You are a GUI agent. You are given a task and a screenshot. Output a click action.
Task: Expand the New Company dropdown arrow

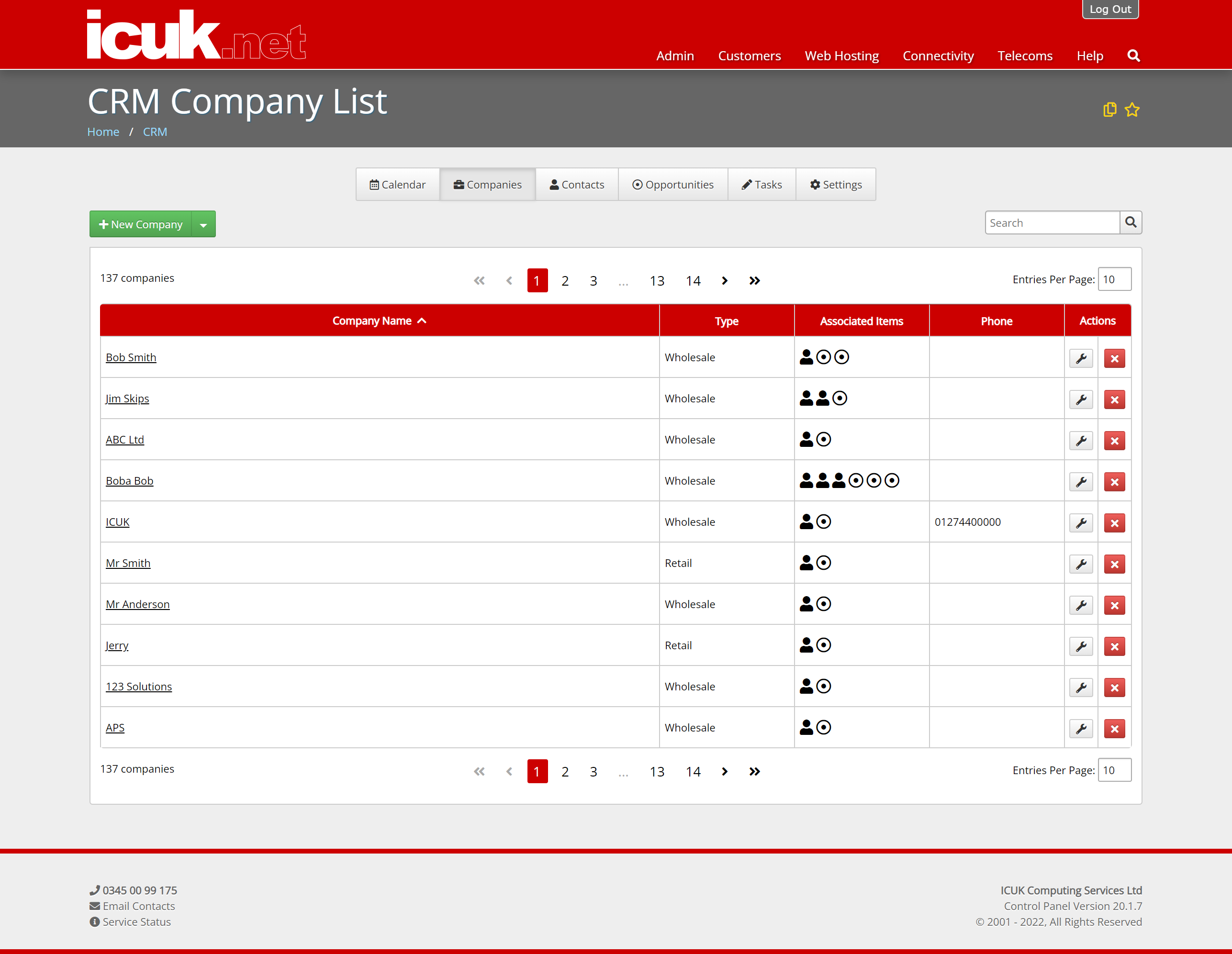[203, 224]
